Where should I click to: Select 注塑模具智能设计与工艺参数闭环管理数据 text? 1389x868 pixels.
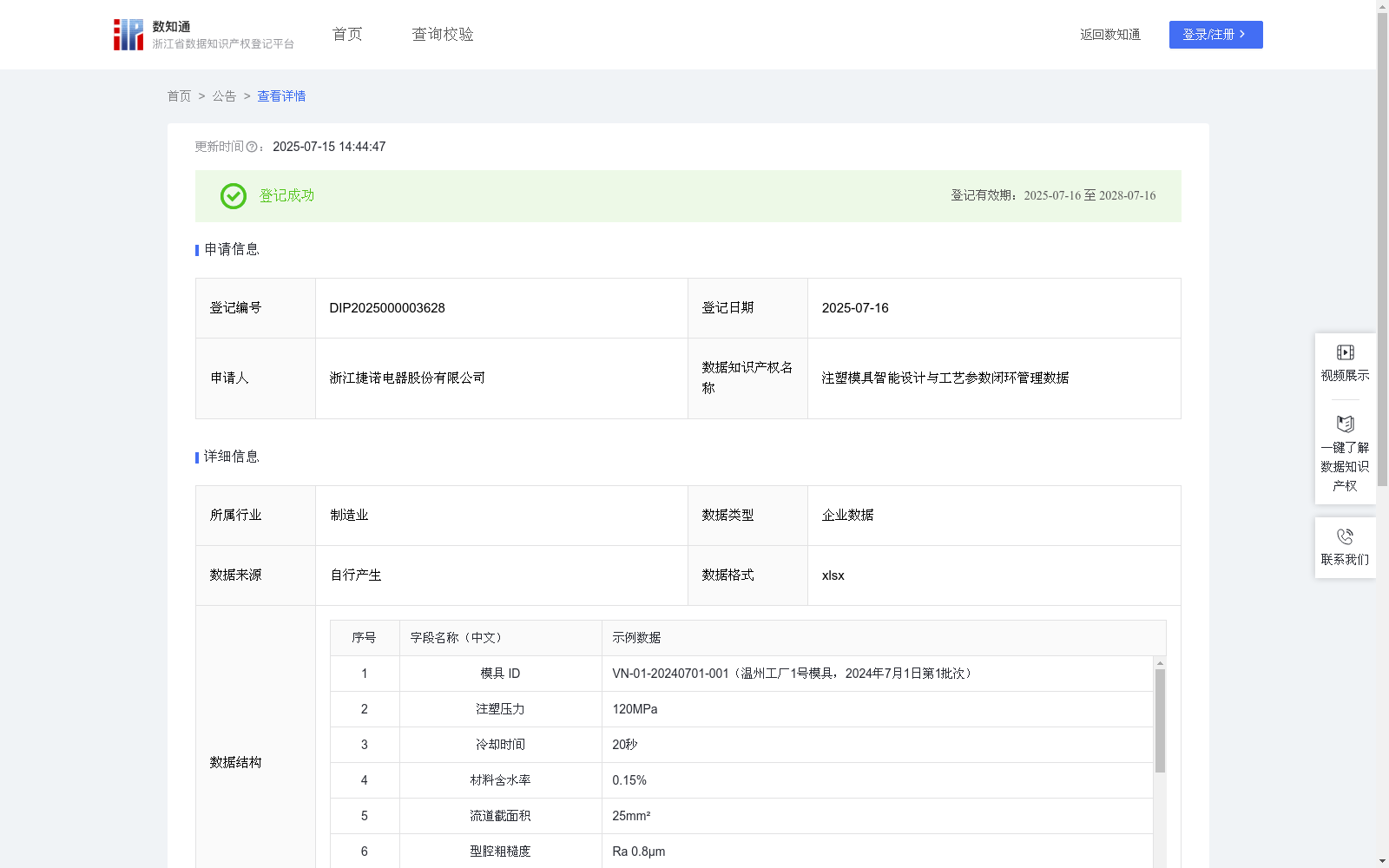click(x=945, y=378)
